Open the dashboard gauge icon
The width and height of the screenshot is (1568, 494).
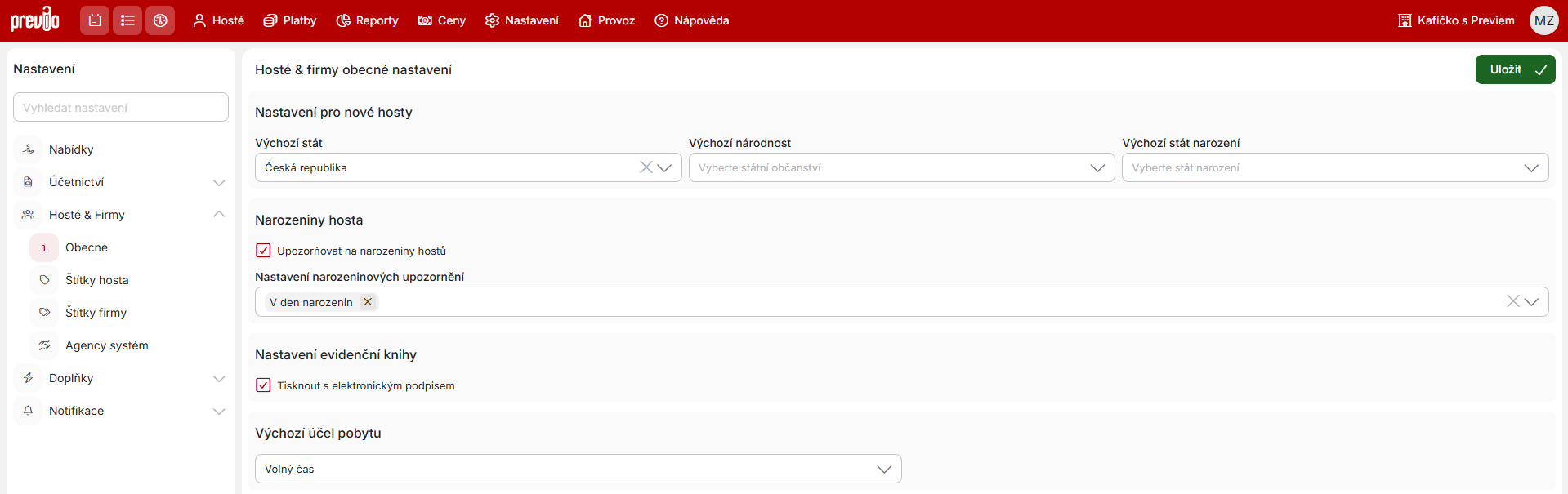pyautogui.click(x=160, y=20)
